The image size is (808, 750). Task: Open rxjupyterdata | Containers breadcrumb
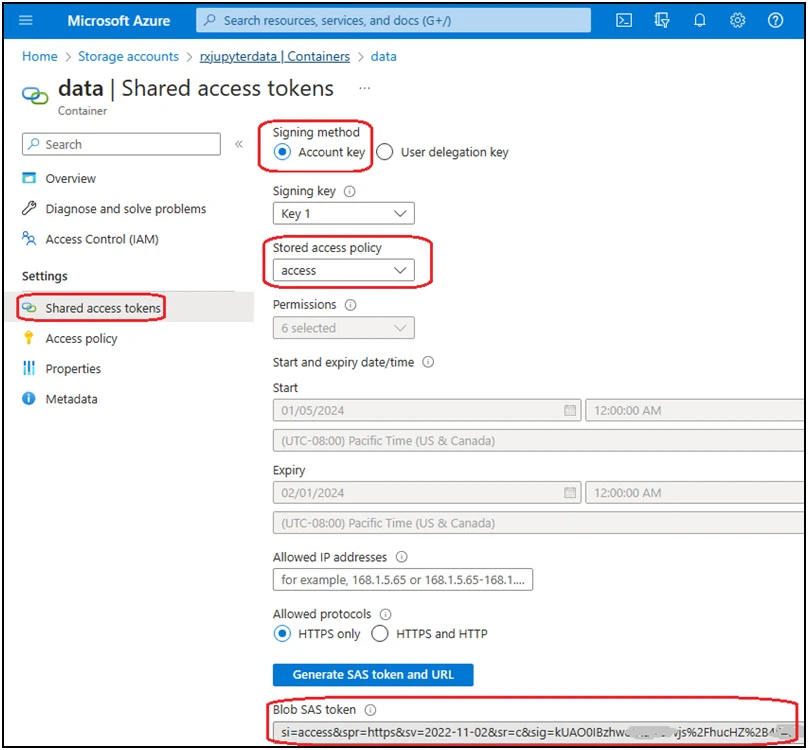[x=275, y=56]
